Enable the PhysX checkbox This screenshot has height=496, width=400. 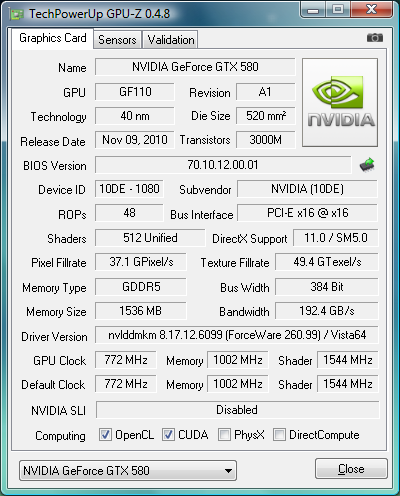[x=224, y=435]
